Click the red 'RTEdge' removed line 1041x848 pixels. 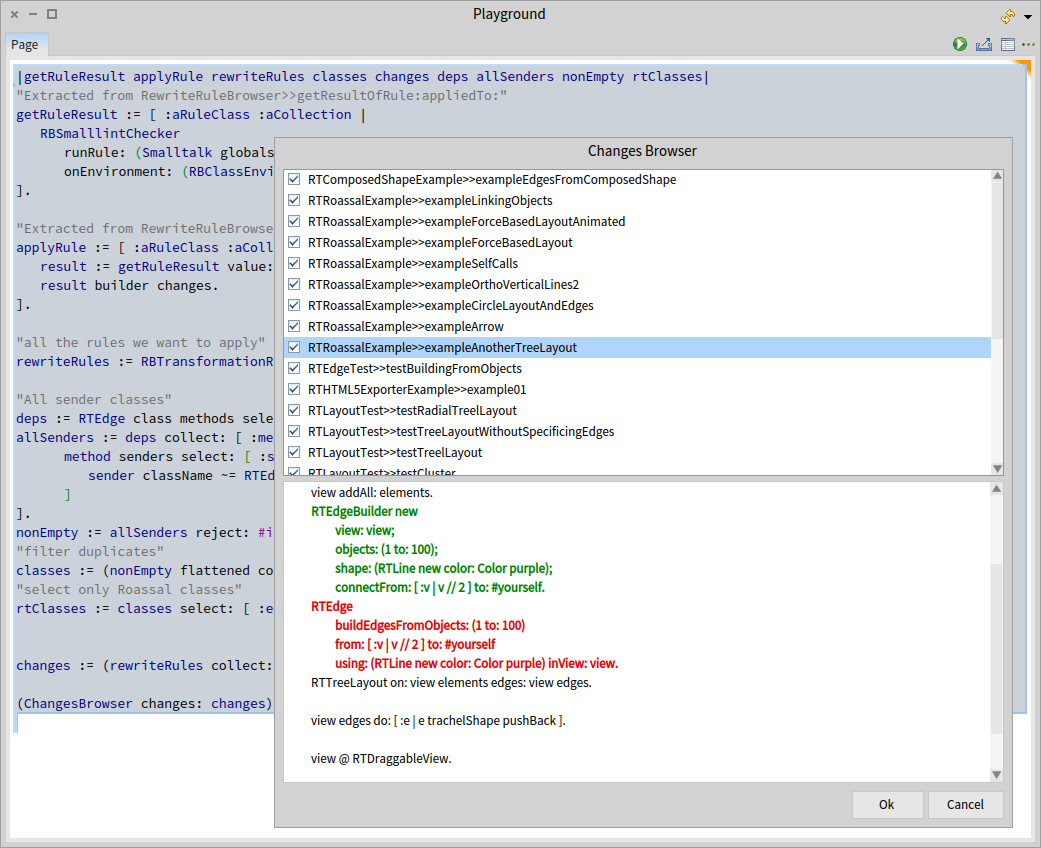pos(332,606)
